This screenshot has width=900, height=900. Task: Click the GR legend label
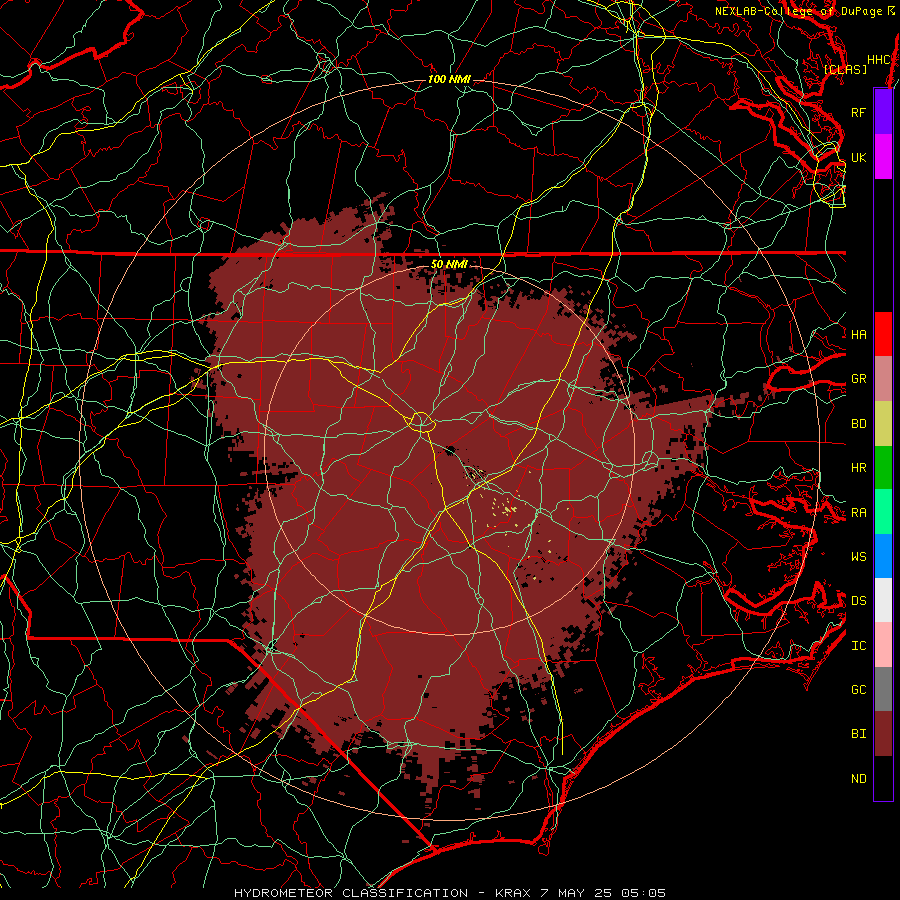click(858, 379)
